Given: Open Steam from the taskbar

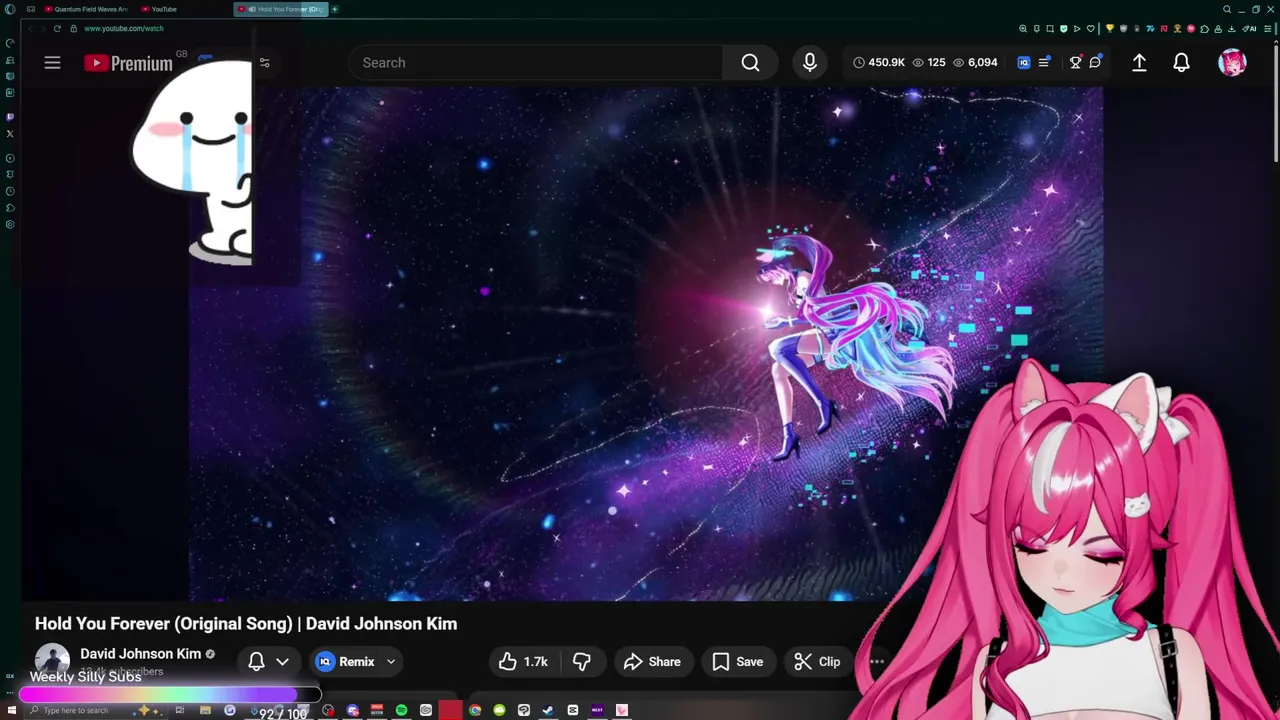Looking at the screenshot, I should coord(548,710).
